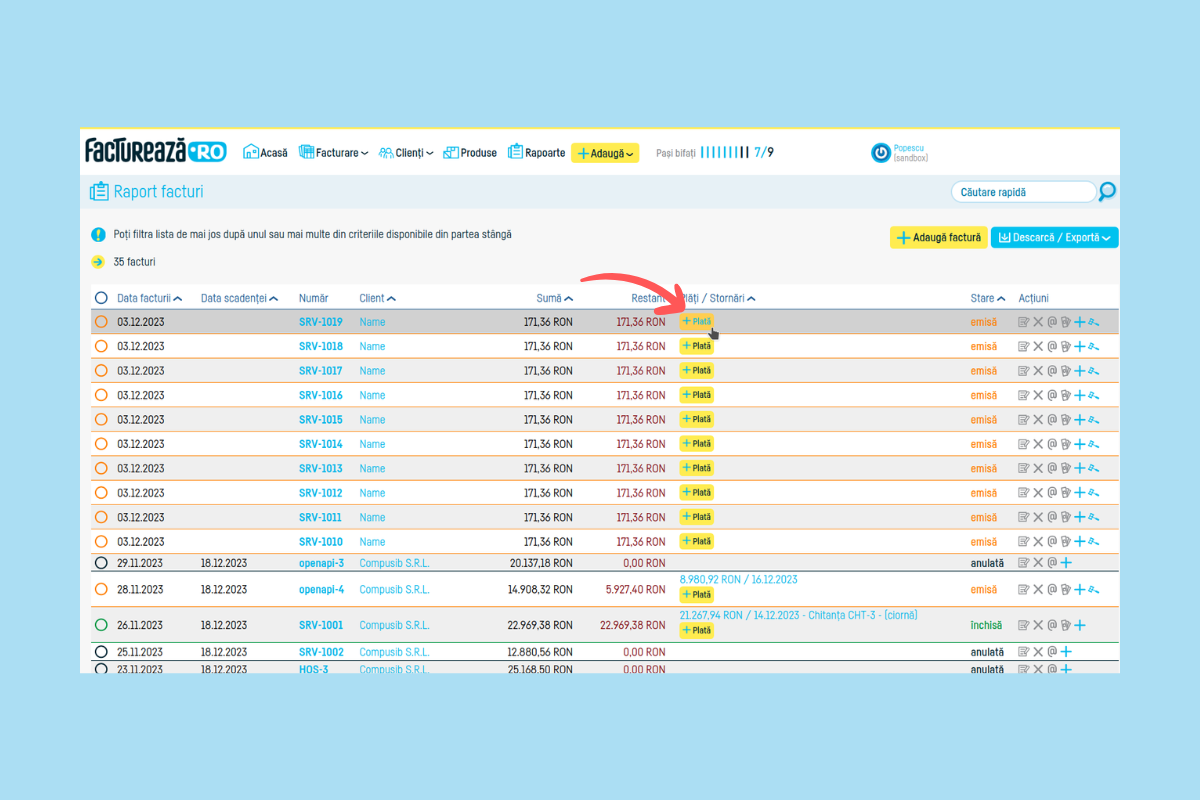Open Rapoarte in the top menu
The width and height of the screenshot is (1200, 800).
click(536, 153)
